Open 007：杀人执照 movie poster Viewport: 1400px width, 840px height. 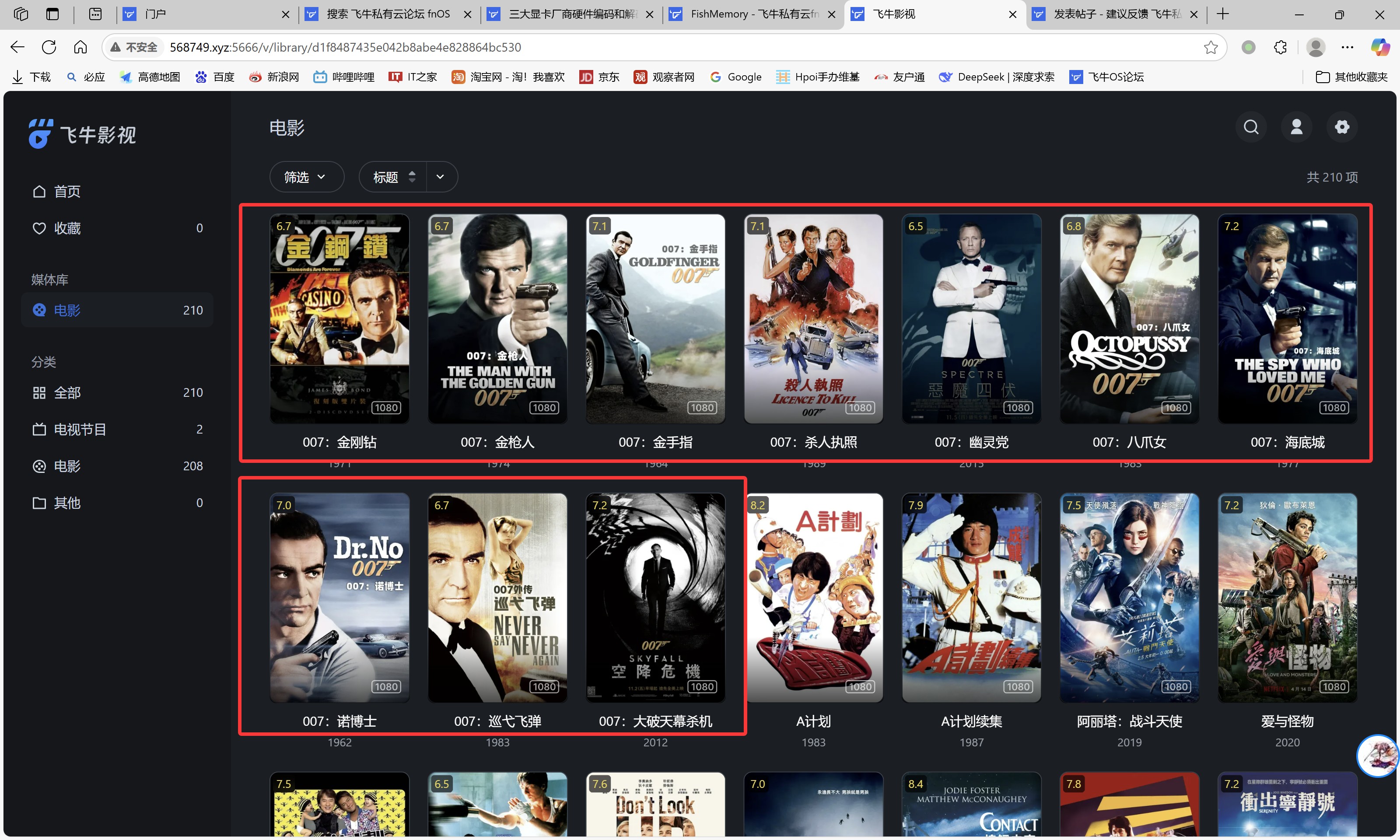813,318
